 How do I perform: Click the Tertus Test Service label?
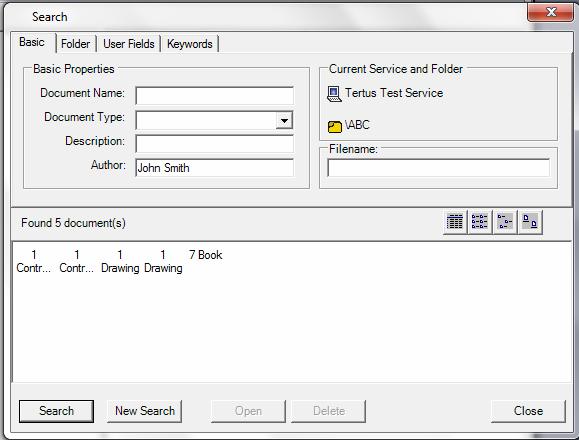394,93
